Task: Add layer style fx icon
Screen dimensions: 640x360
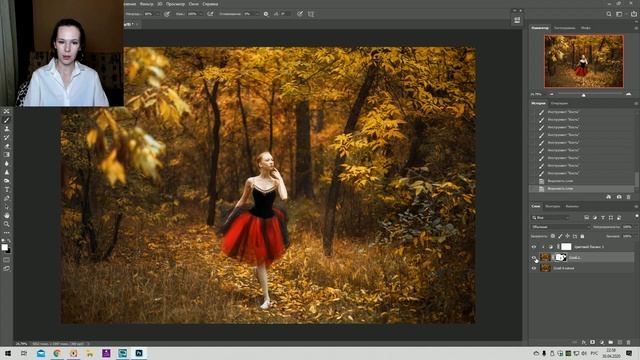Action: pyautogui.click(x=584, y=342)
